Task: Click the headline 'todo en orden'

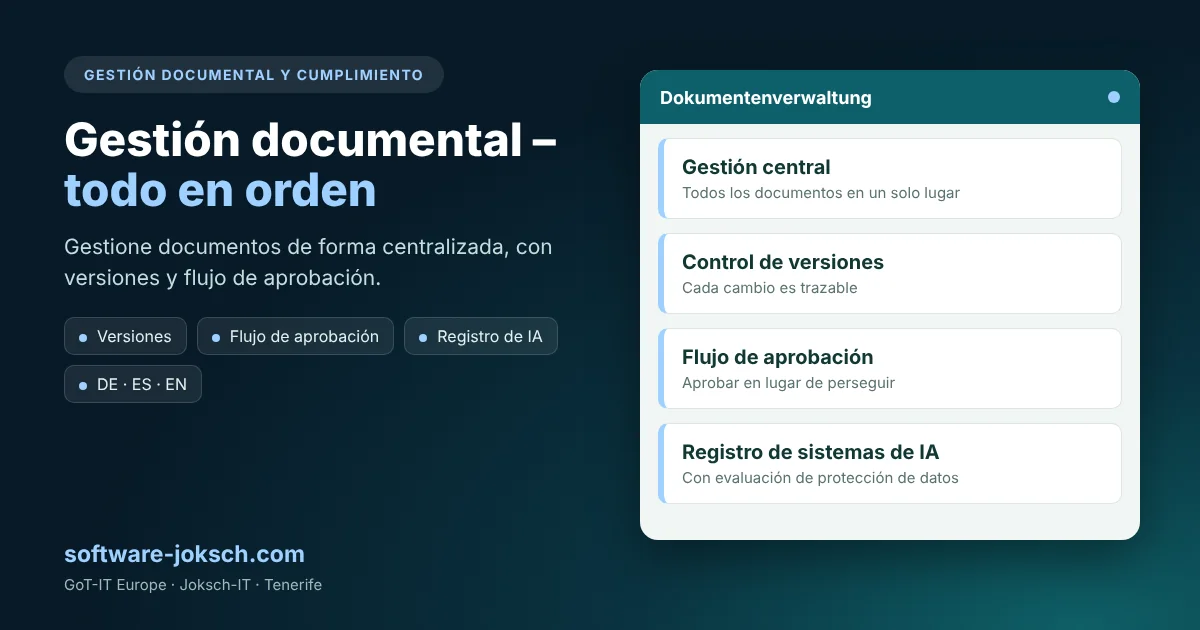Action: [220, 190]
